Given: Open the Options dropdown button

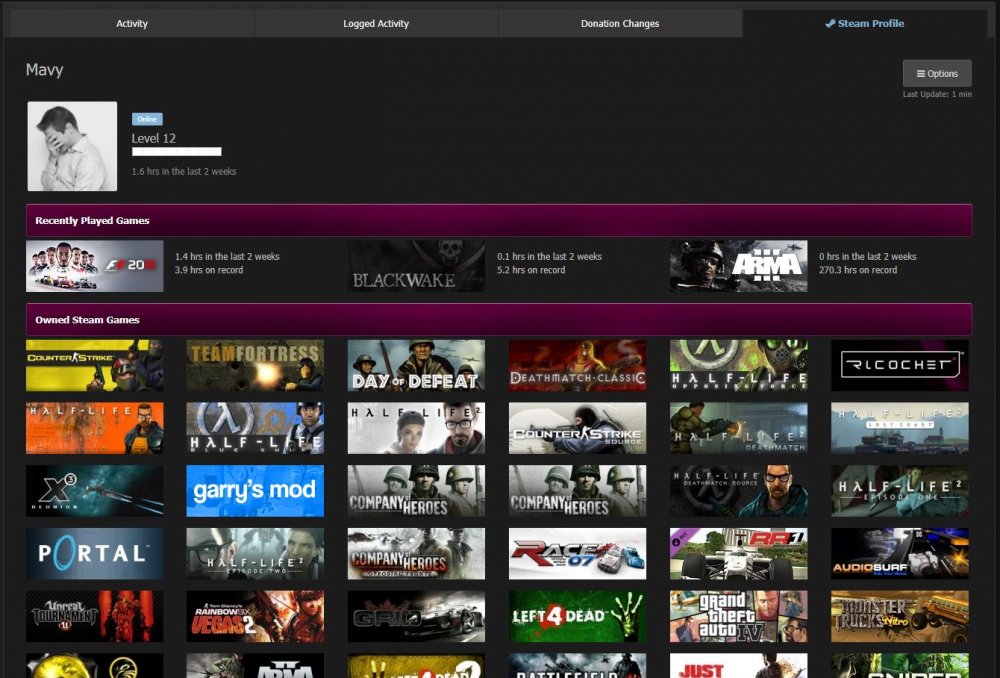Looking at the screenshot, I should coord(937,73).
